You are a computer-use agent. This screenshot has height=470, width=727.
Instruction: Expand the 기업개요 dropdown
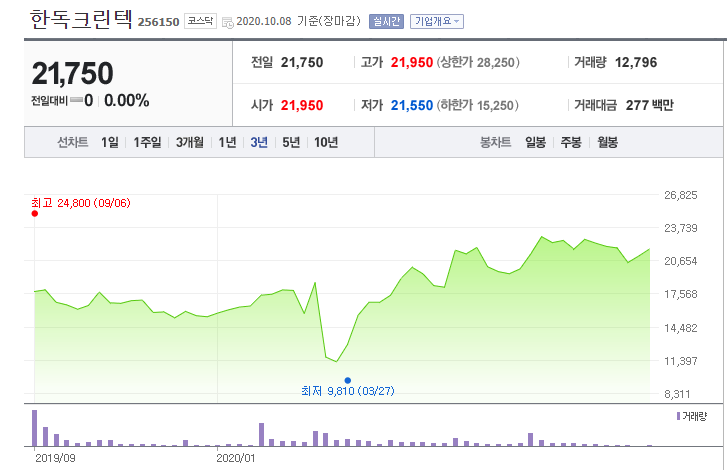pyautogui.click(x=437, y=21)
